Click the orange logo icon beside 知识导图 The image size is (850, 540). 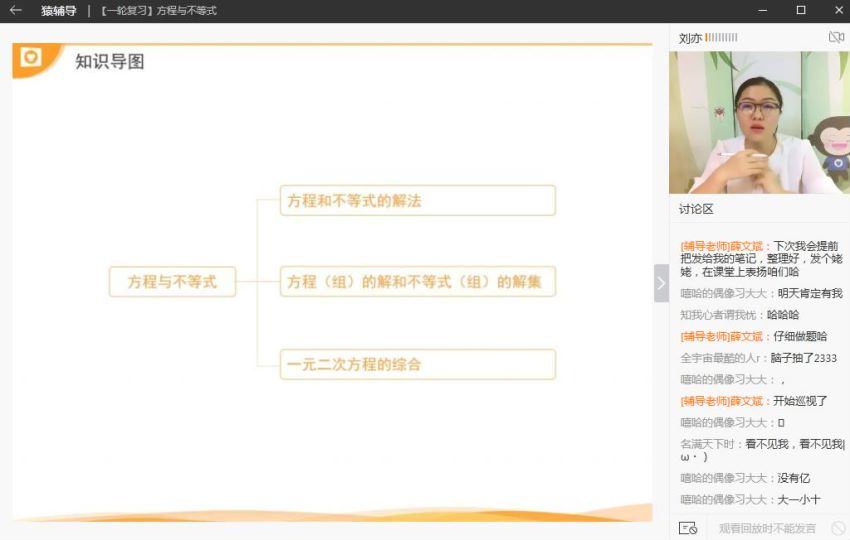(31, 57)
